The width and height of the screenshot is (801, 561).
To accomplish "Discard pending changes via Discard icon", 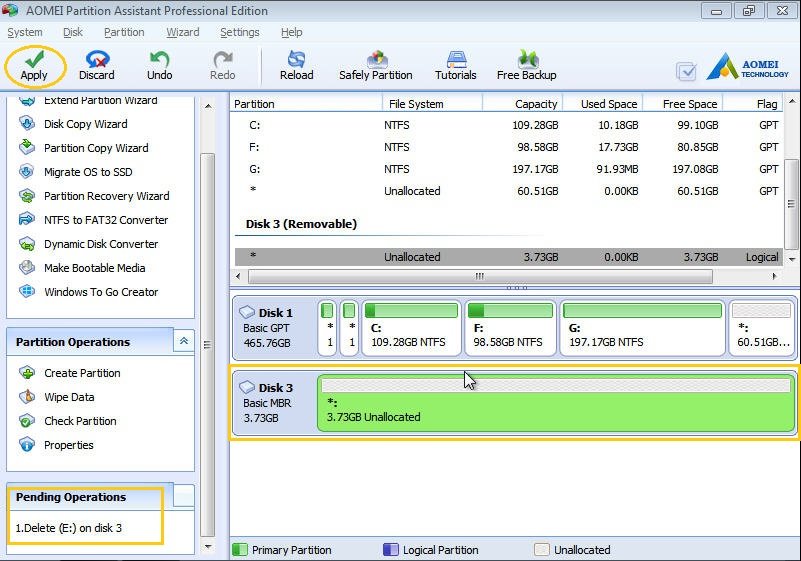I will (x=97, y=59).
